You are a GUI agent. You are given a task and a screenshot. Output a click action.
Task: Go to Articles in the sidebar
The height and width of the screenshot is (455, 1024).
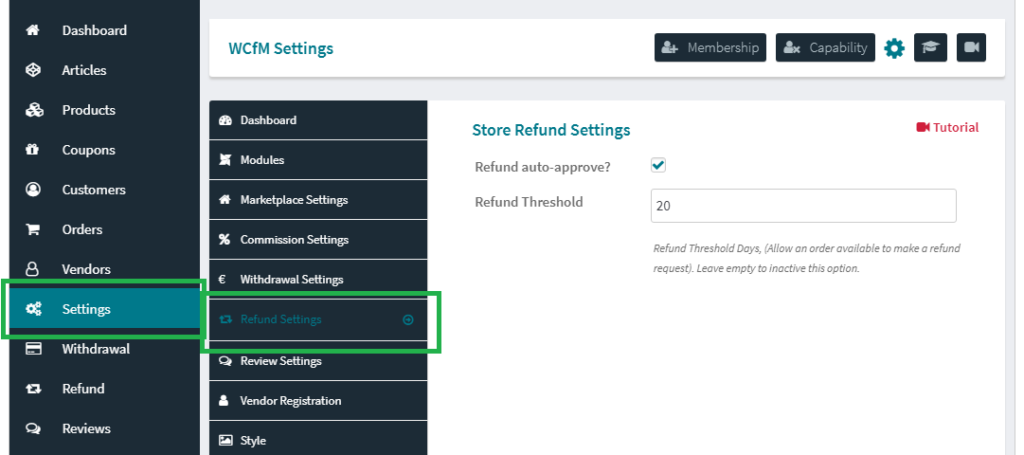click(104, 70)
